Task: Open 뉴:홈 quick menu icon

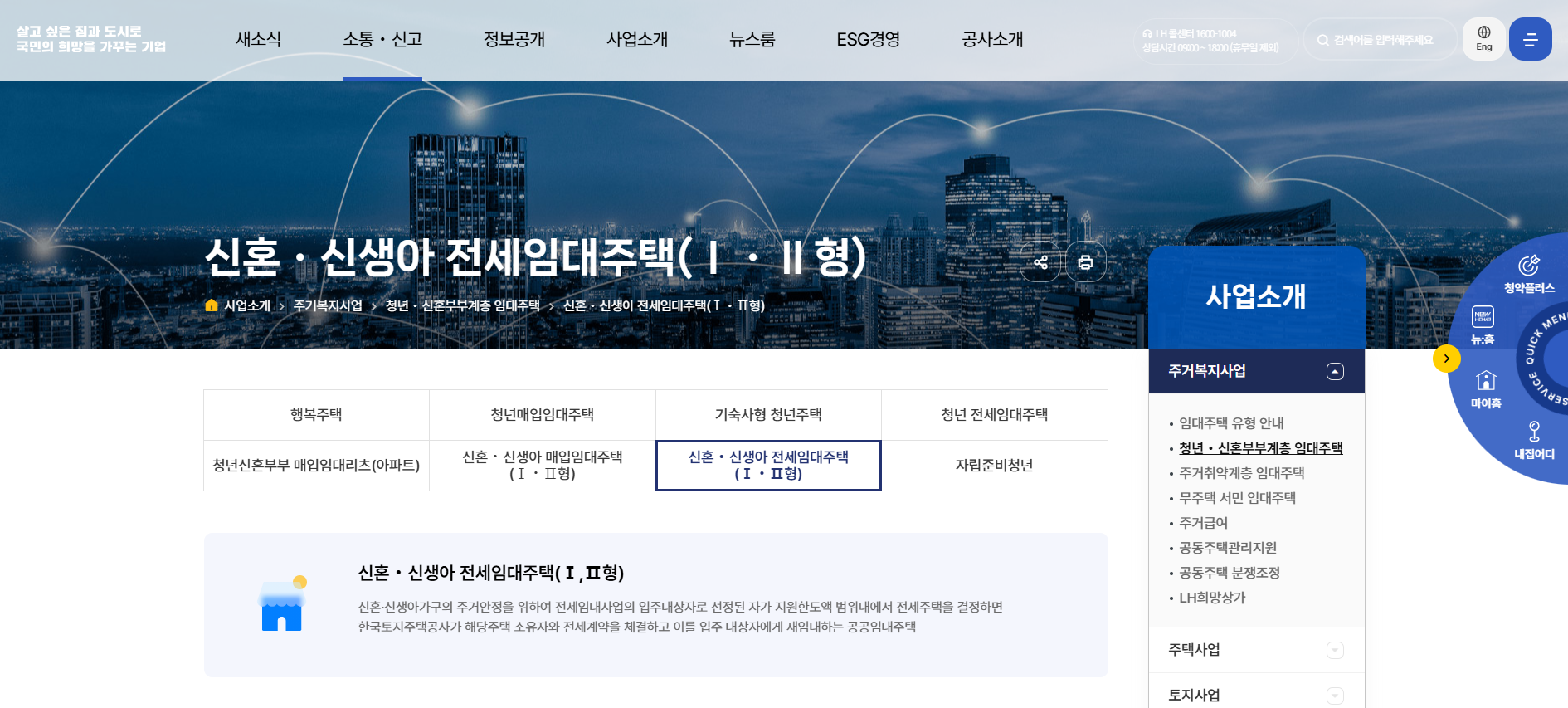Action: [1483, 325]
